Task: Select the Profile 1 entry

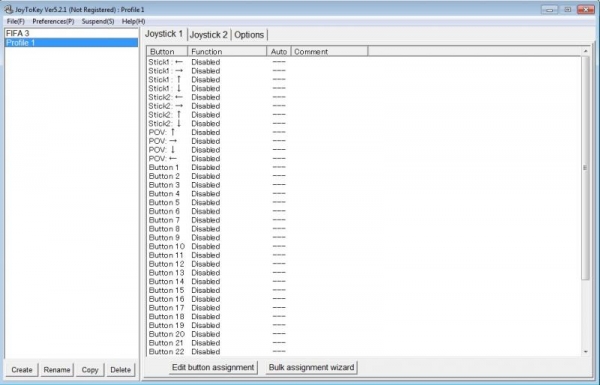Action: click(71, 42)
